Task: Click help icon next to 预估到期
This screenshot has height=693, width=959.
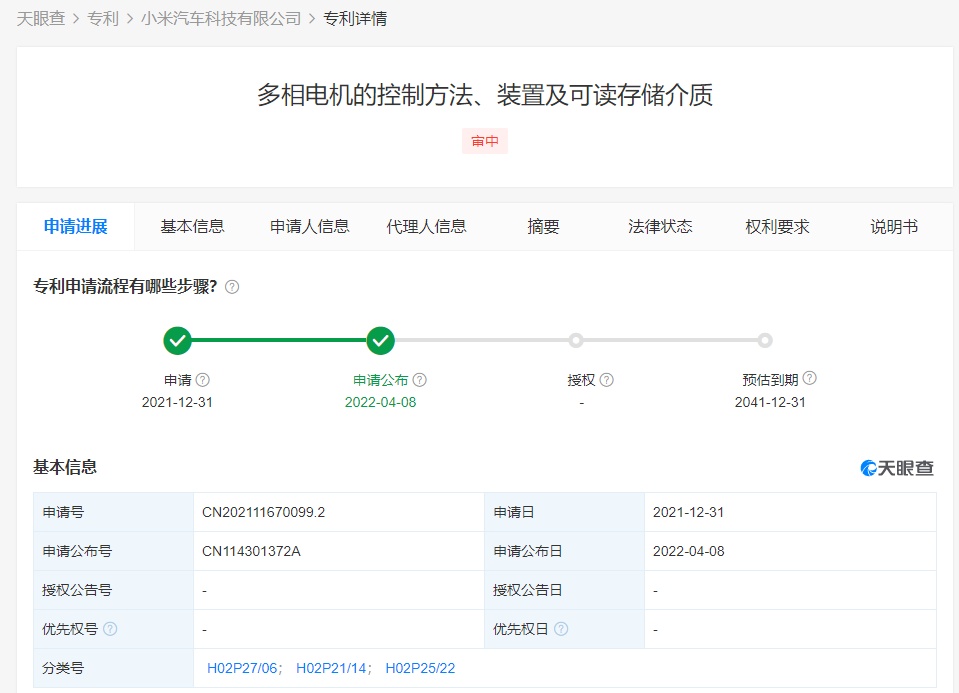Action: point(809,378)
